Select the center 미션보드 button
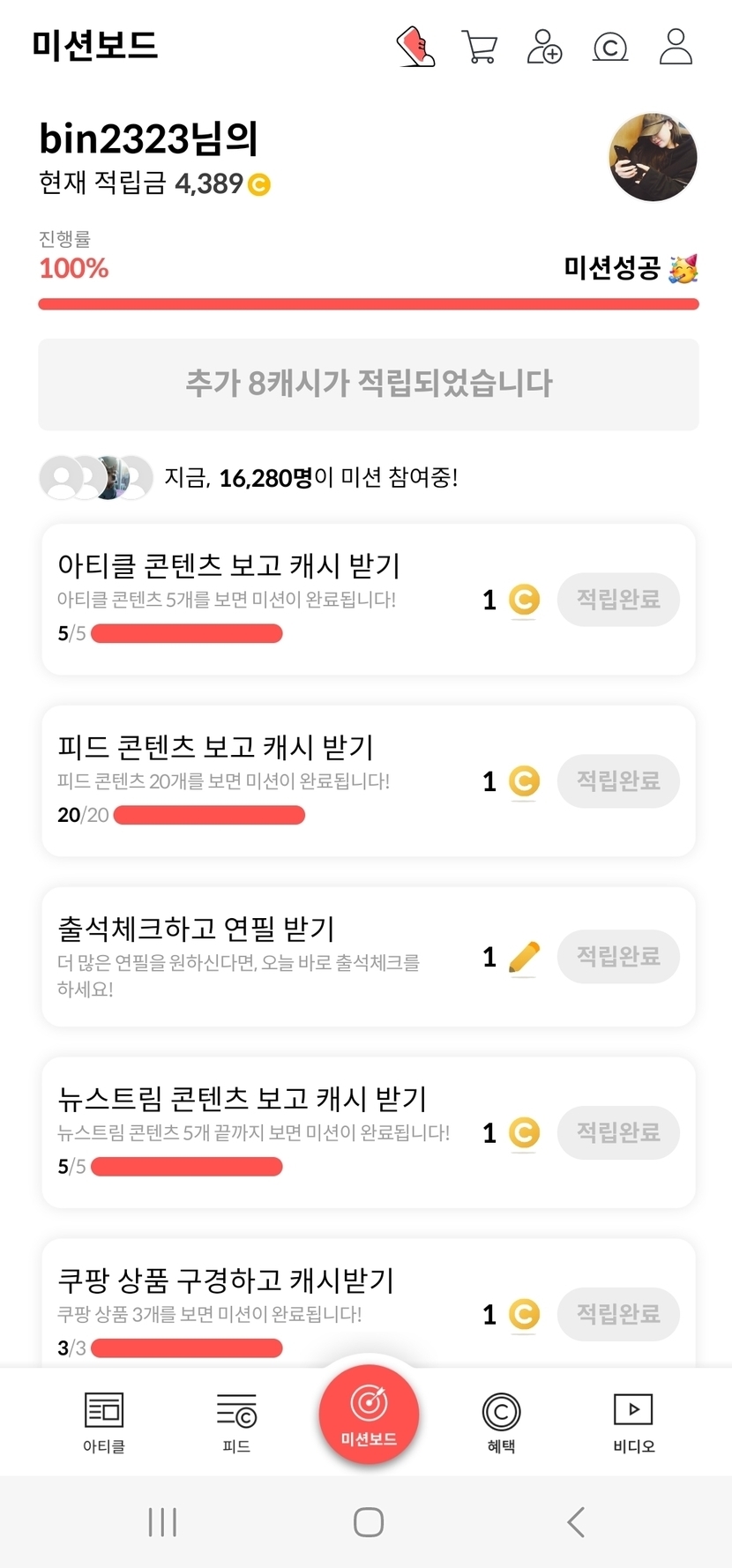The height and width of the screenshot is (1568, 732). (369, 1414)
